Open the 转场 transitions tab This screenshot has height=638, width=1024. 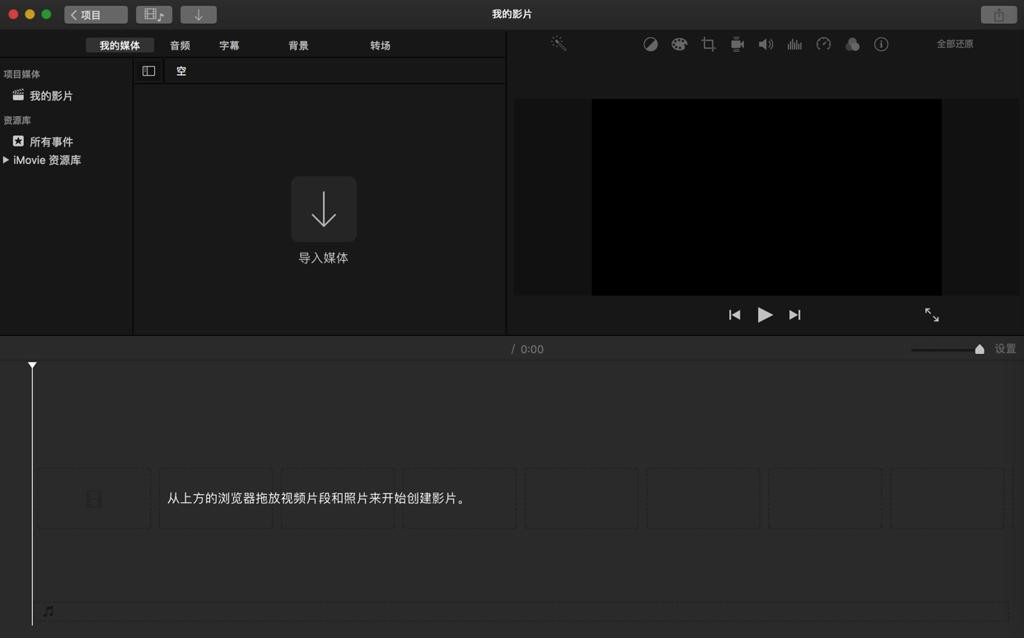pos(380,45)
